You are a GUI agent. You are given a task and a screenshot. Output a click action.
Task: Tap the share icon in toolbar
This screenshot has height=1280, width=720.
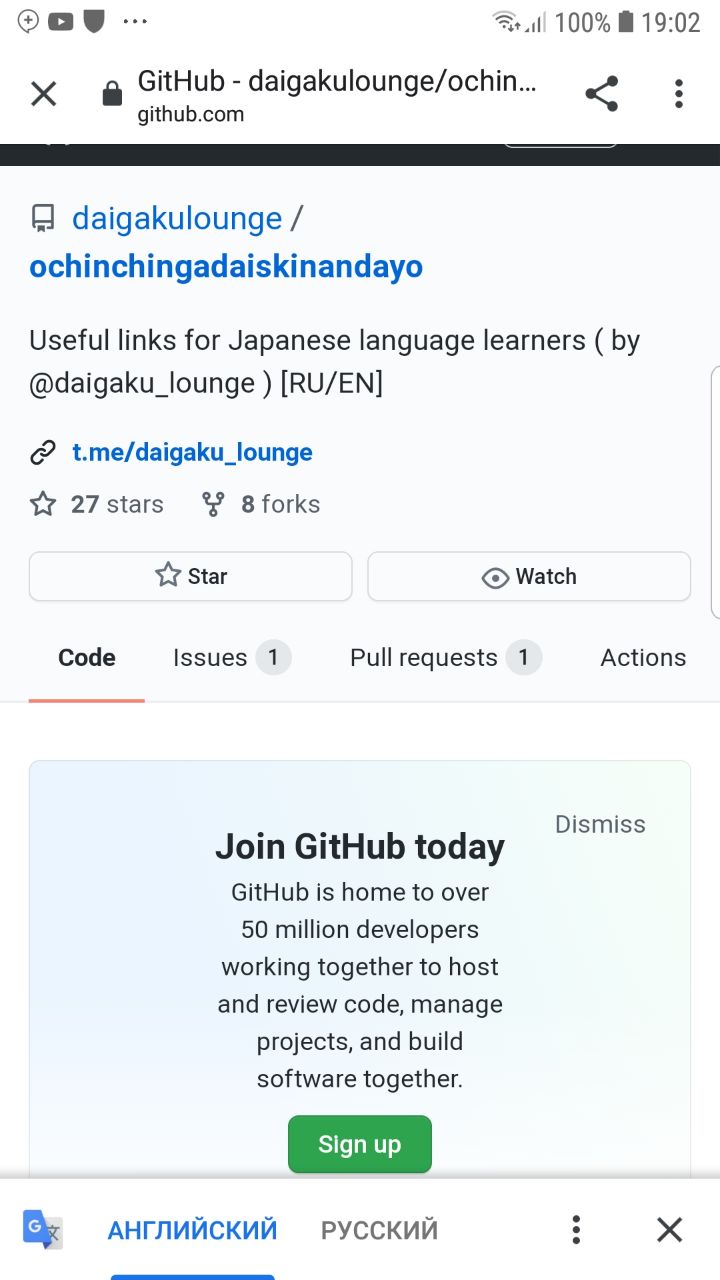[x=601, y=94]
